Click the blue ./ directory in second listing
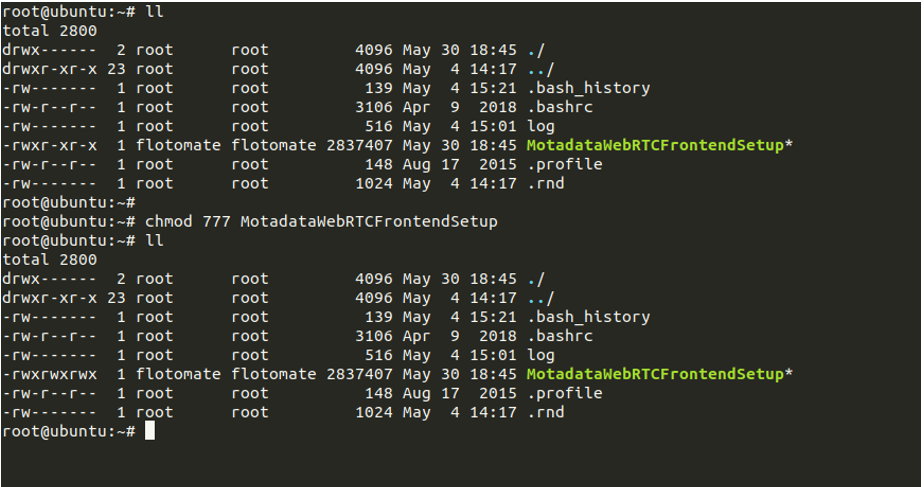Screen dimensions: 924x487 pyautogui.click(x=536, y=279)
